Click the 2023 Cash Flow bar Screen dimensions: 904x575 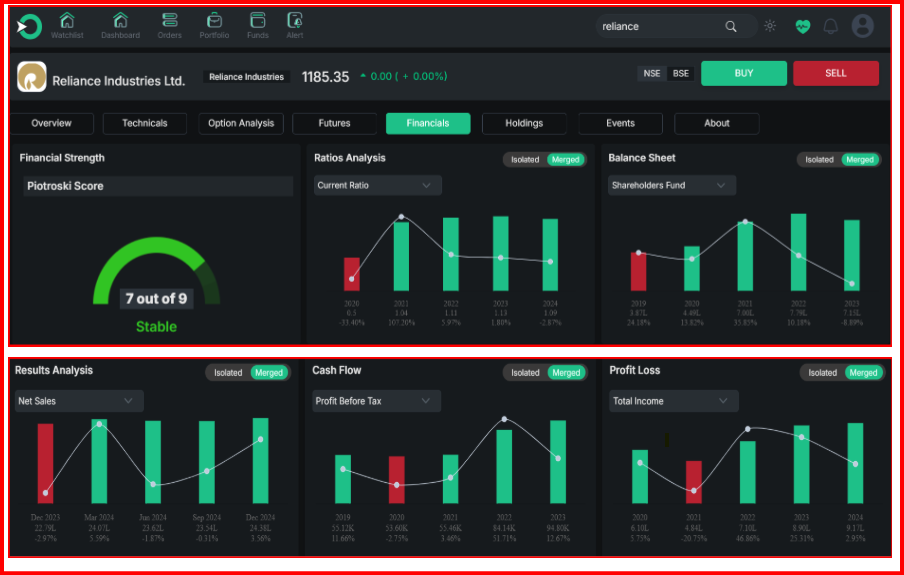[558, 462]
